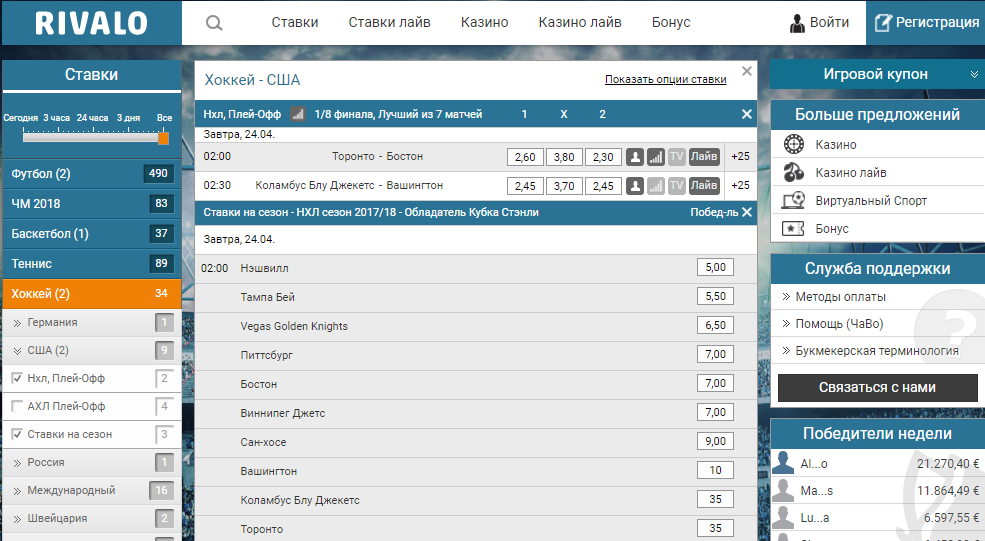
Task: Open the Бонус menu item
Action: pyautogui.click(x=671, y=23)
